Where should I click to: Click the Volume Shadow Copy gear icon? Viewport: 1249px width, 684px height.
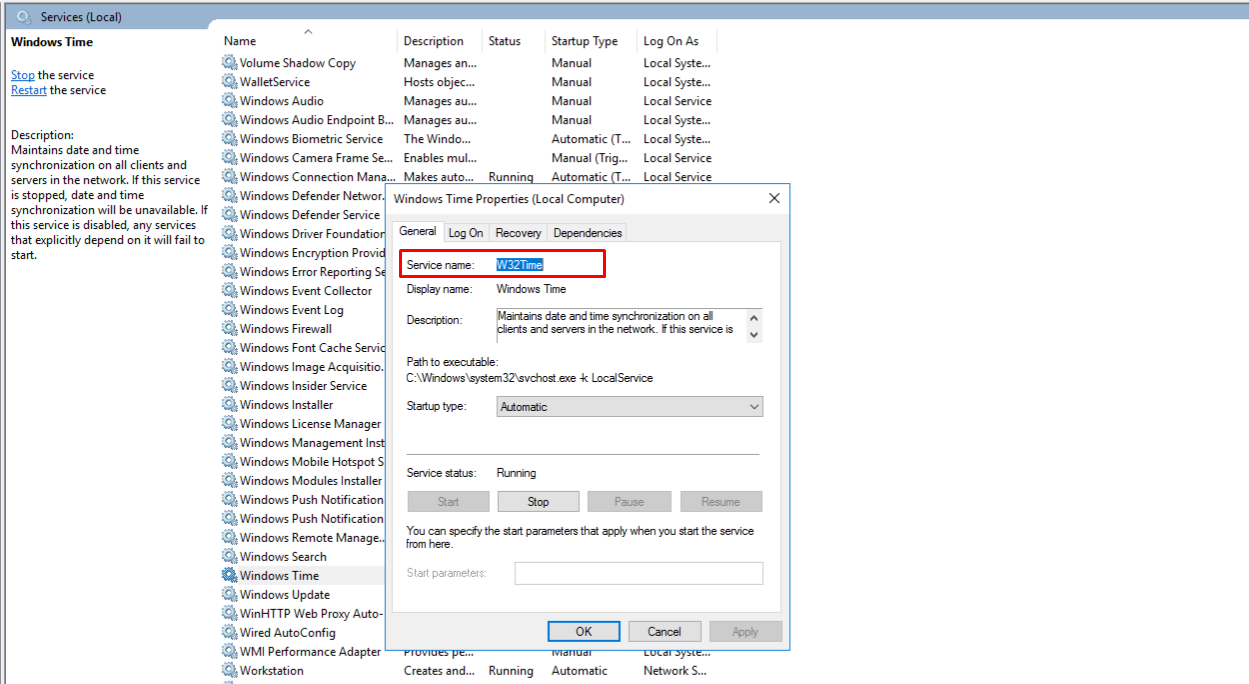pyautogui.click(x=230, y=63)
